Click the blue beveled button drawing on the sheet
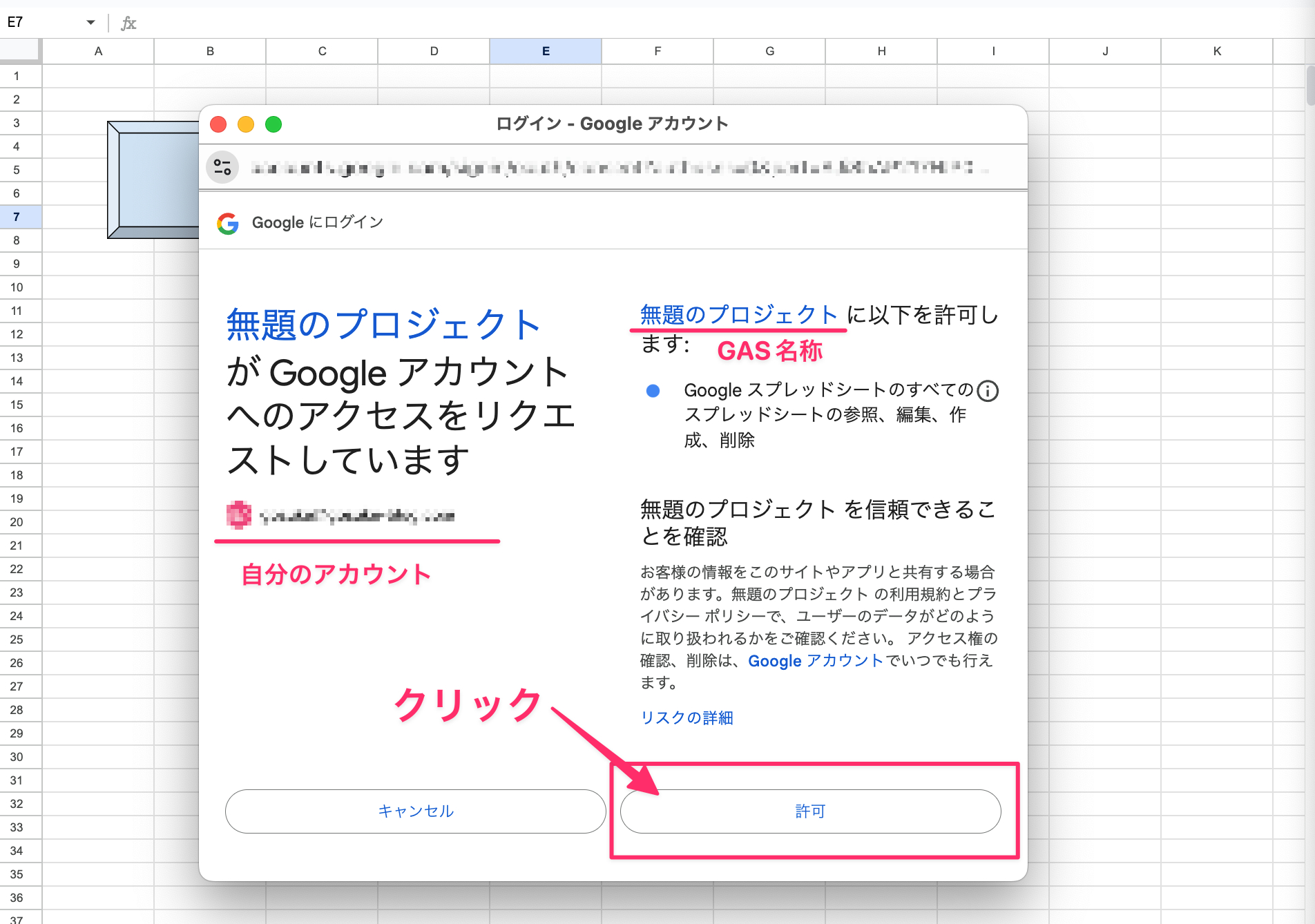Image resolution: width=1315 pixels, height=924 pixels. 153,180
